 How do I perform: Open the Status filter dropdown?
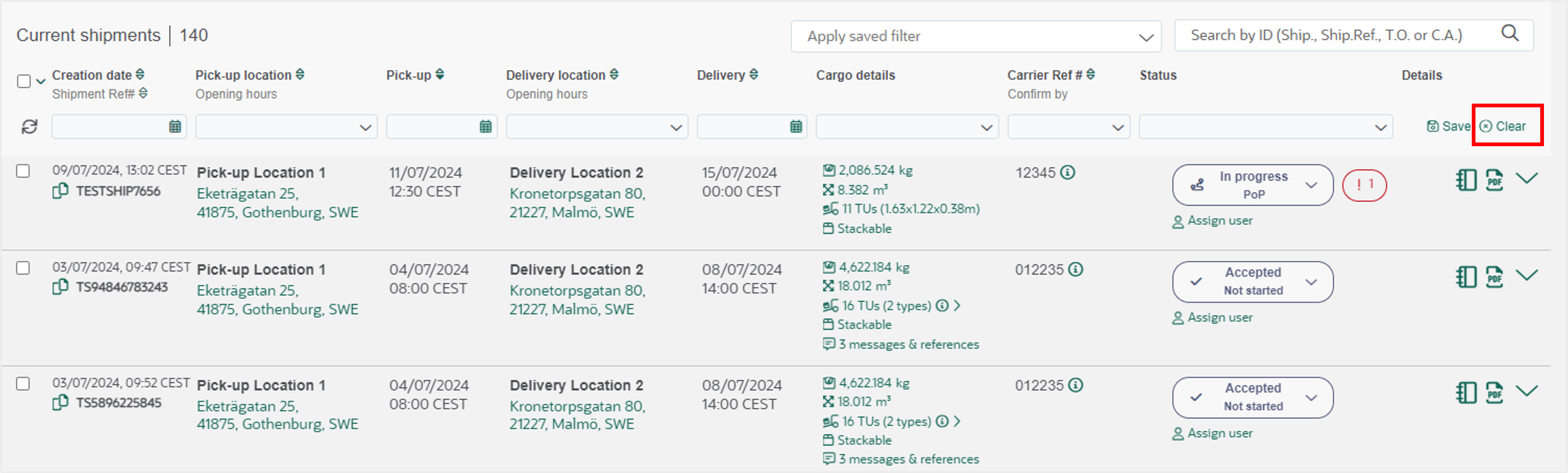(x=1265, y=127)
